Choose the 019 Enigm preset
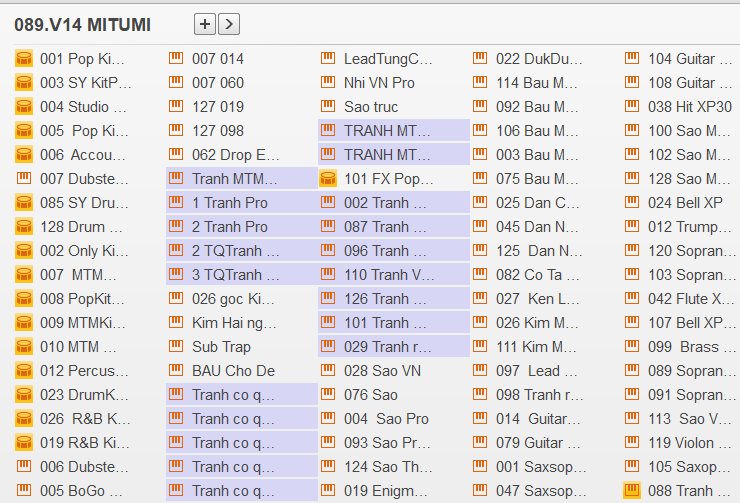The height and width of the screenshot is (503, 740). (x=387, y=491)
